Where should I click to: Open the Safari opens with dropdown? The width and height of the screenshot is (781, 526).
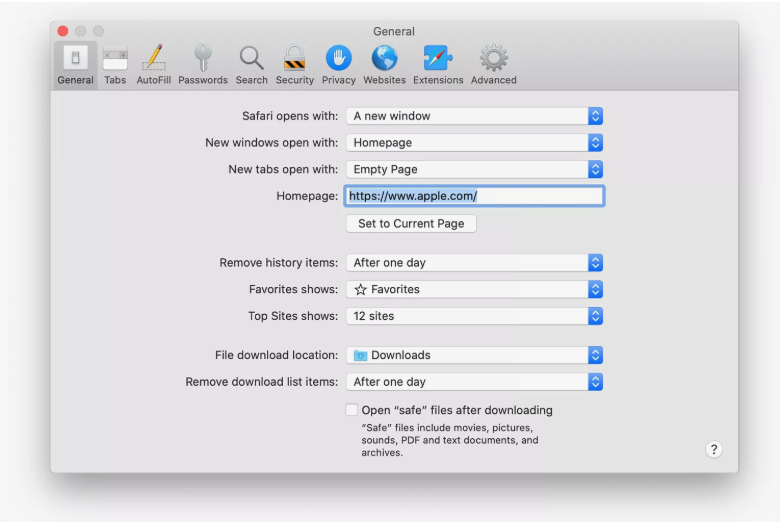click(475, 116)
